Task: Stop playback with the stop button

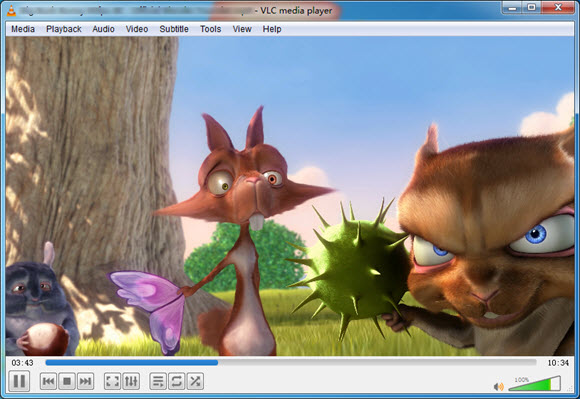Action: (67, 381)
